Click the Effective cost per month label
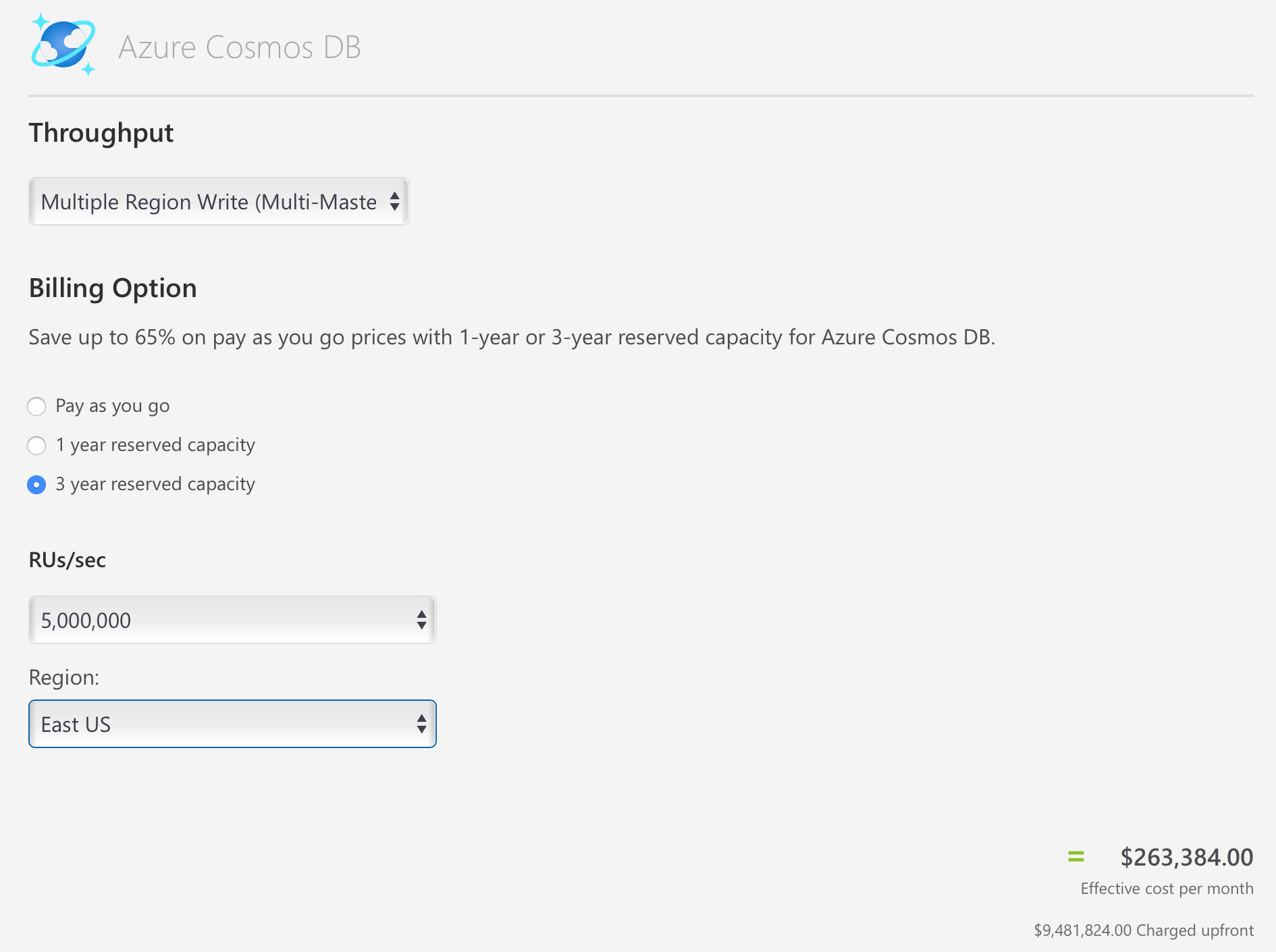 [1167, 889]
